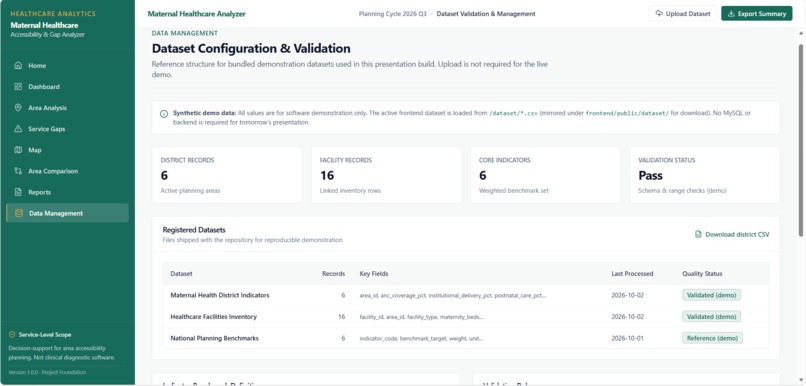Click the file icon beside Download district CSV
The width and height of the screenshot is (806, 386).
tap(698, 234)
